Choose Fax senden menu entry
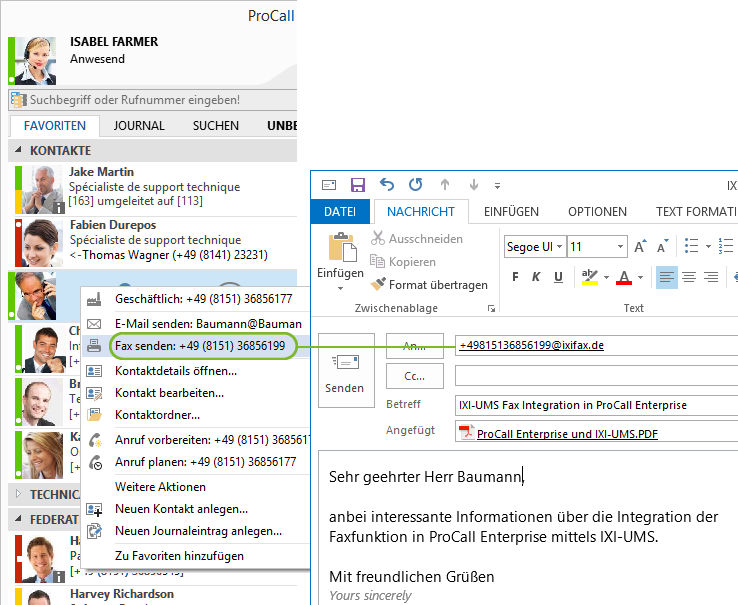 (x=195, y=346)
